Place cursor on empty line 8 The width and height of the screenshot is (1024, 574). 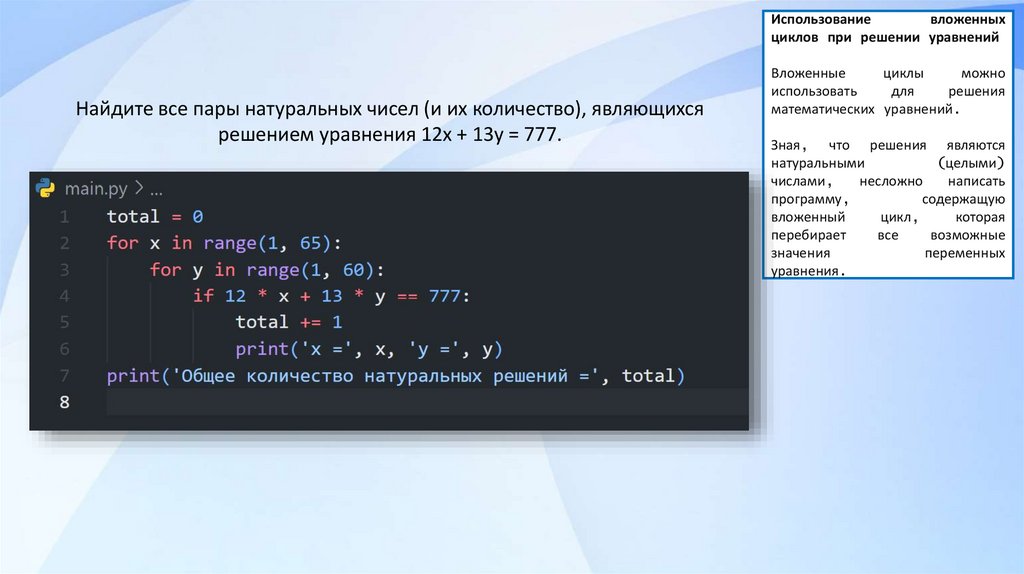pyautogui.click(x=427, y=402)
